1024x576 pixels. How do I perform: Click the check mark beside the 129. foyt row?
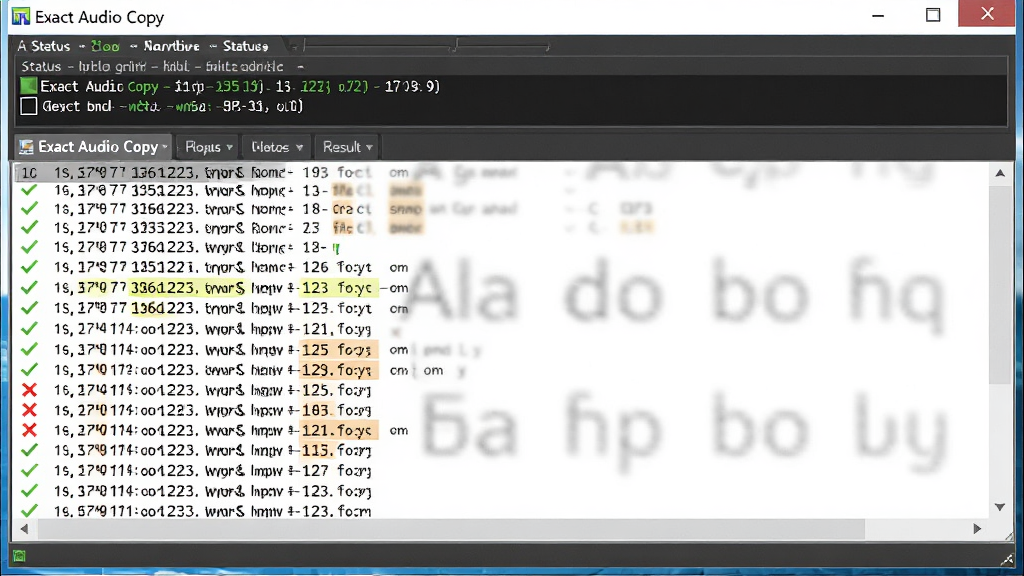click(29, 370)
